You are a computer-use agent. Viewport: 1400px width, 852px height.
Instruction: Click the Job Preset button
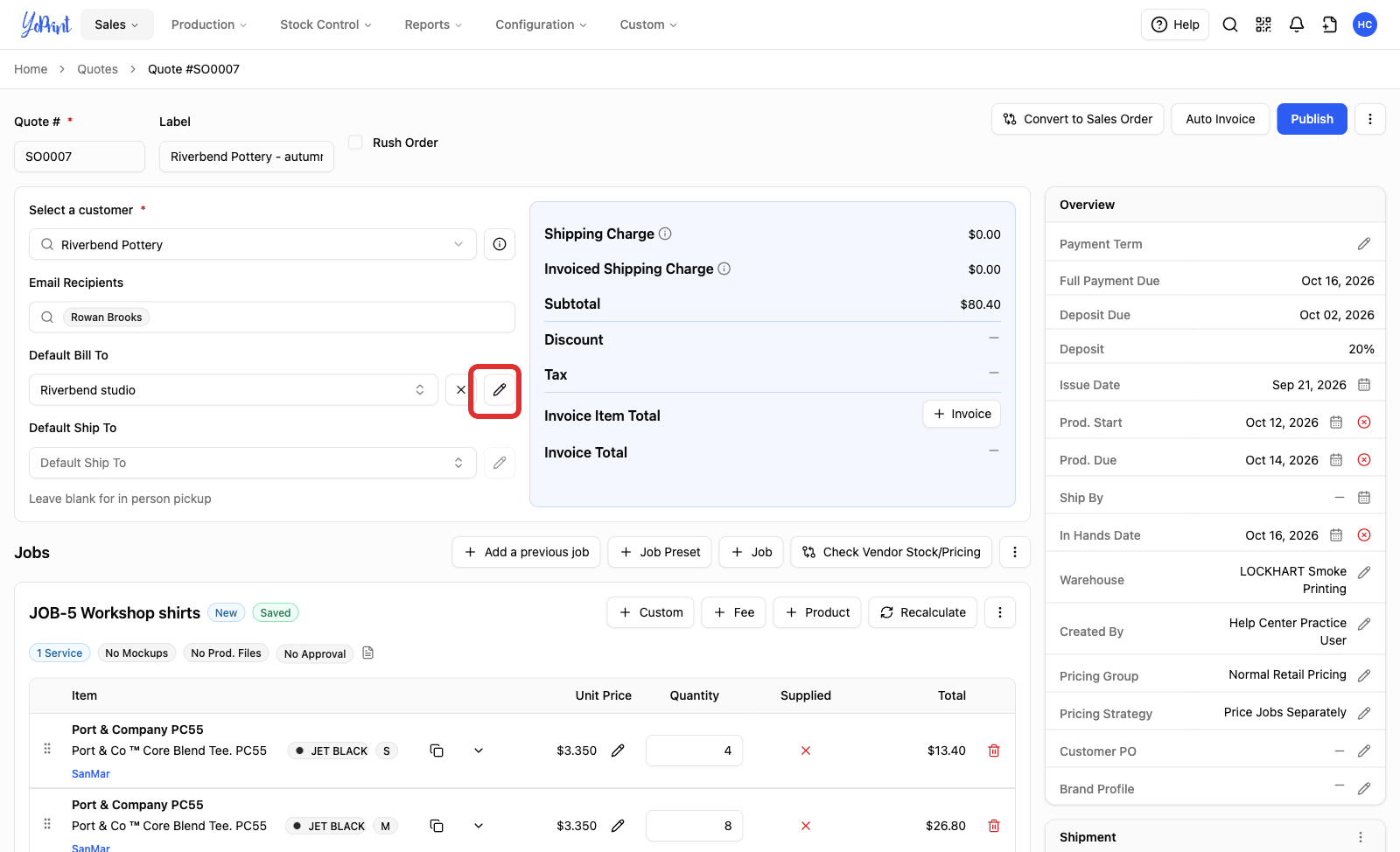pos(660,552)
